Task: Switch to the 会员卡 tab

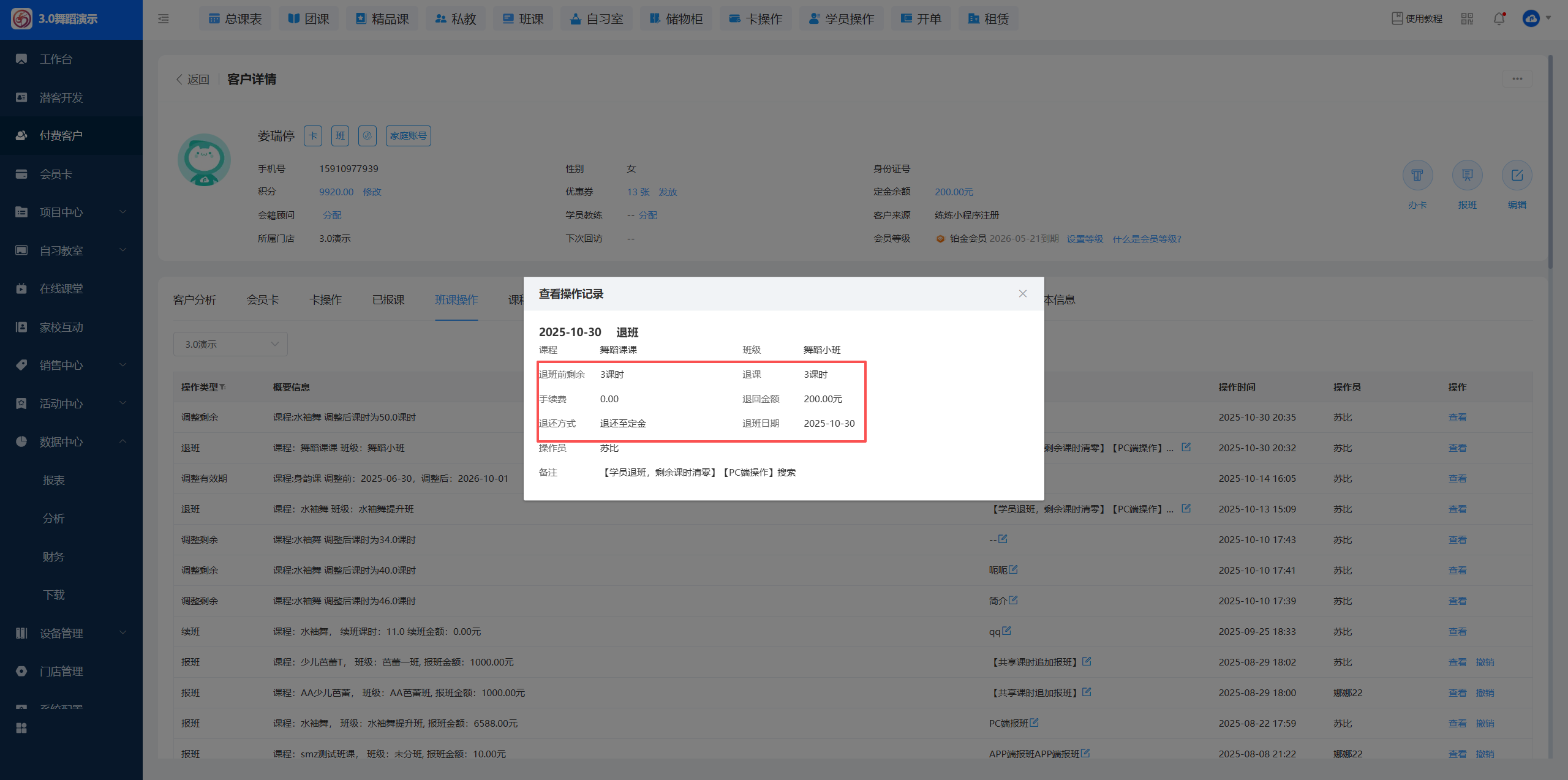Action: click(x=262, y=300)
